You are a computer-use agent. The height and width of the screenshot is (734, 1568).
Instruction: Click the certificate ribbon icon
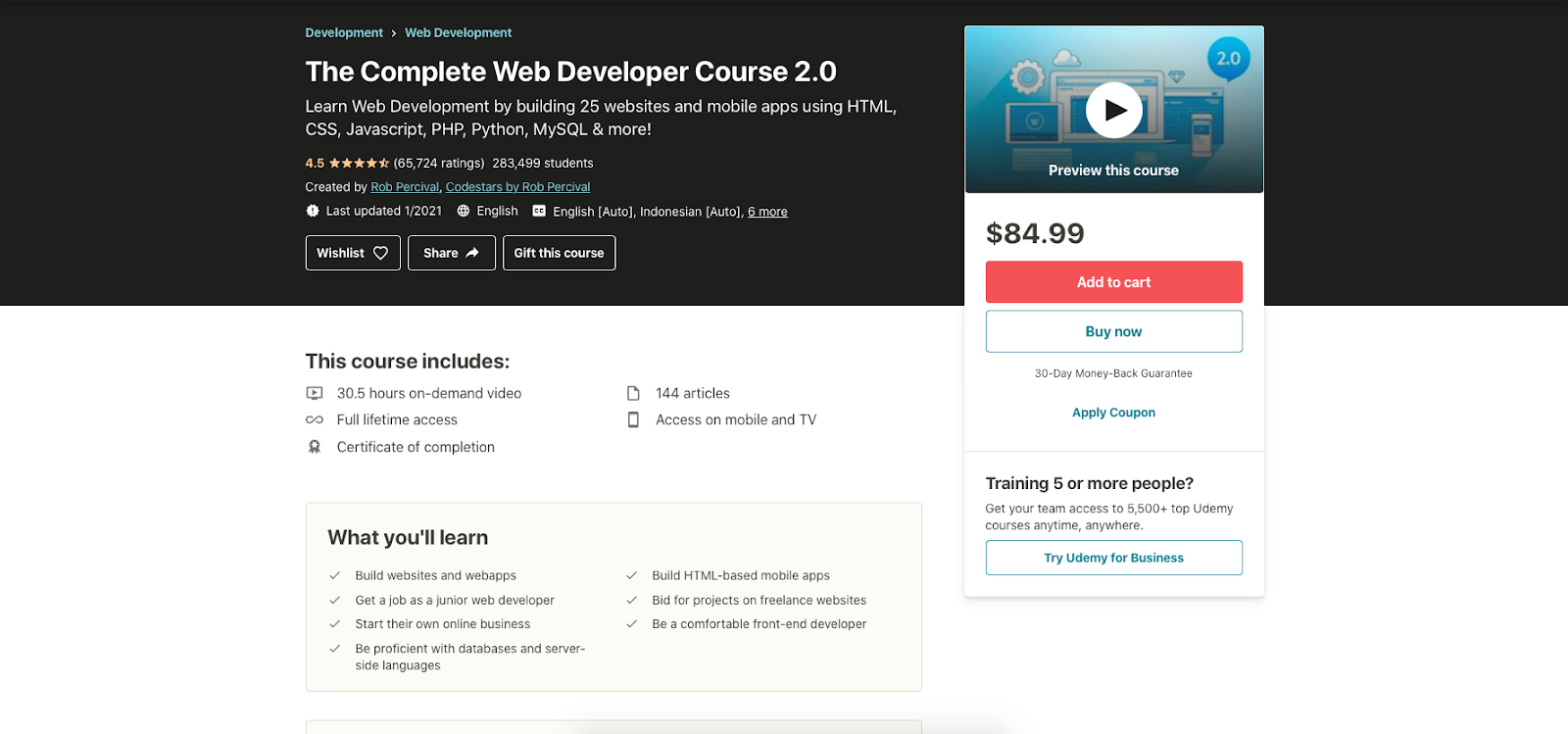[315, 447]
